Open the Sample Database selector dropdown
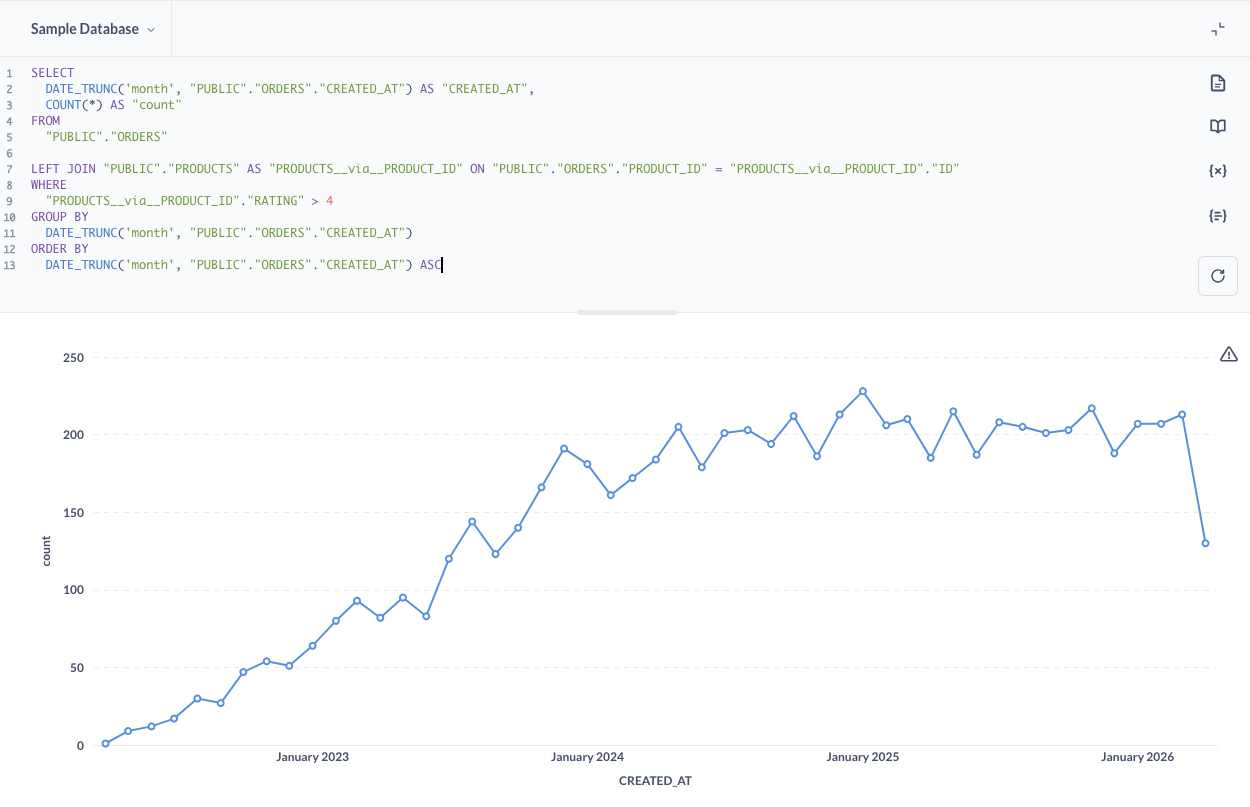 coord(92,29)
